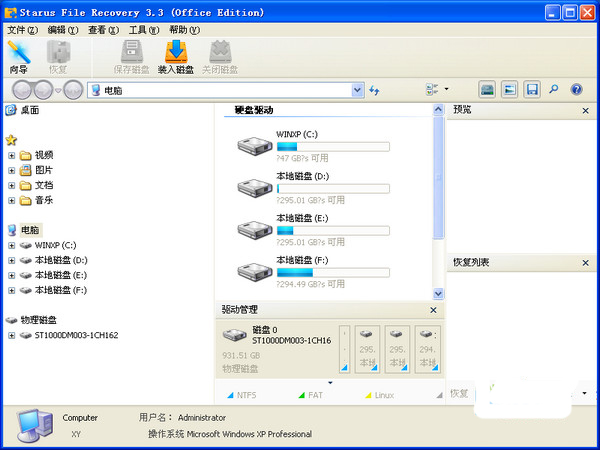
Task: Open the 文件 menu
Action: 23,30
